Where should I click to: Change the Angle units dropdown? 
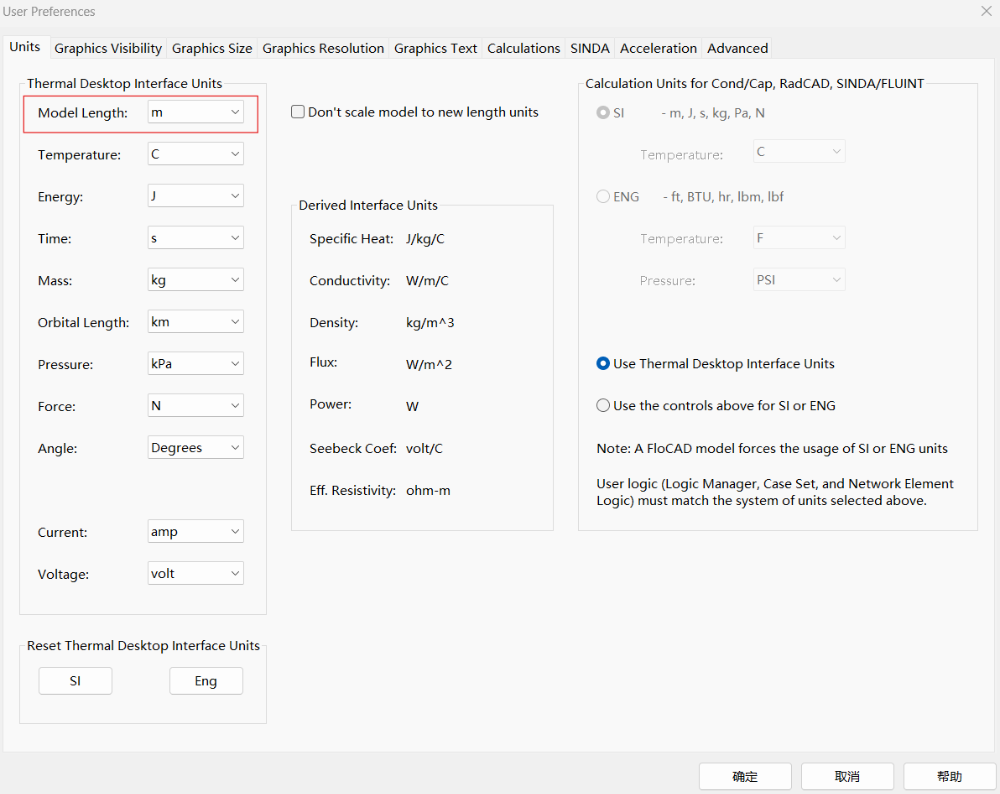pos(195,448)
